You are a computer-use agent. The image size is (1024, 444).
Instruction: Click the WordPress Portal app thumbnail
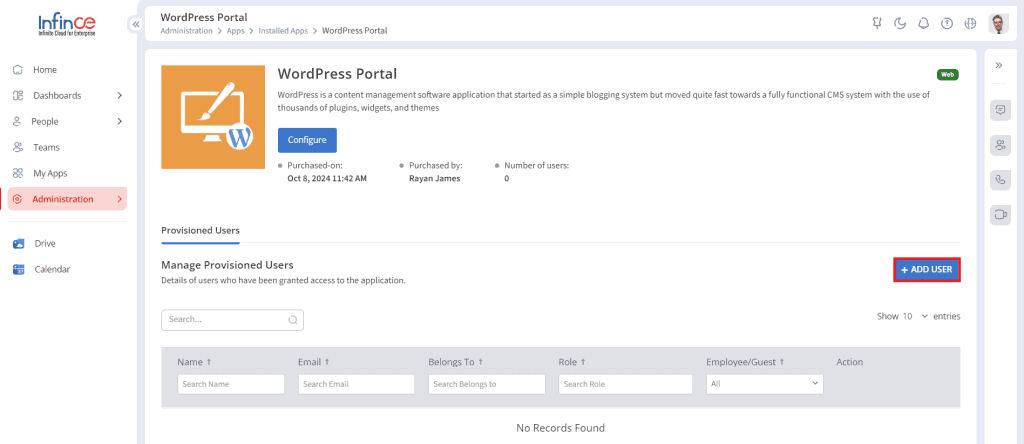pos(213,117)
